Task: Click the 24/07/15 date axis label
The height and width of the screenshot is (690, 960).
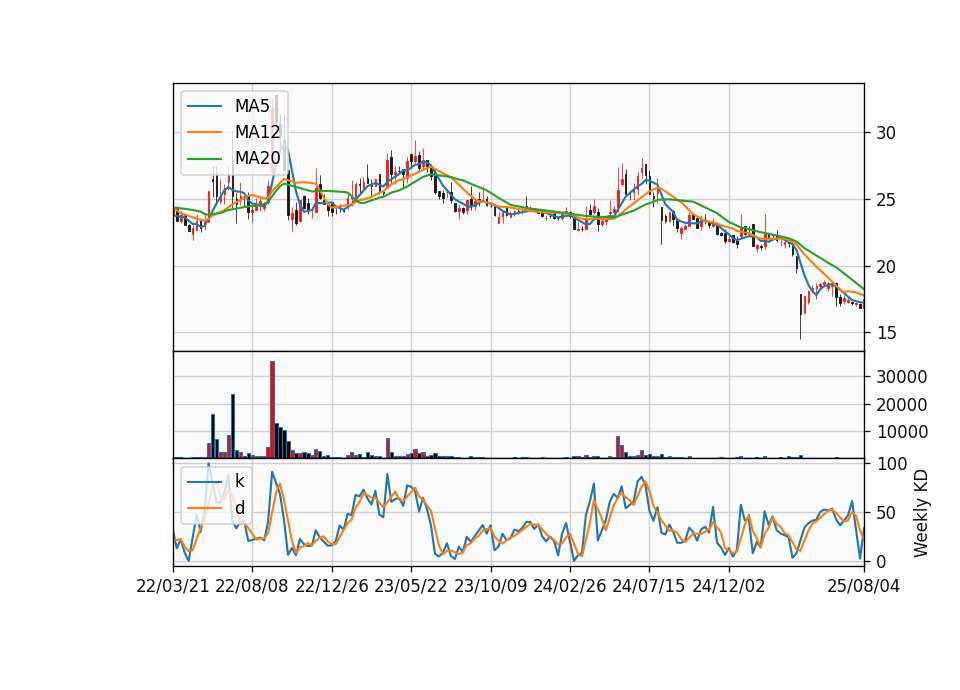Action: tap(649, 586)
